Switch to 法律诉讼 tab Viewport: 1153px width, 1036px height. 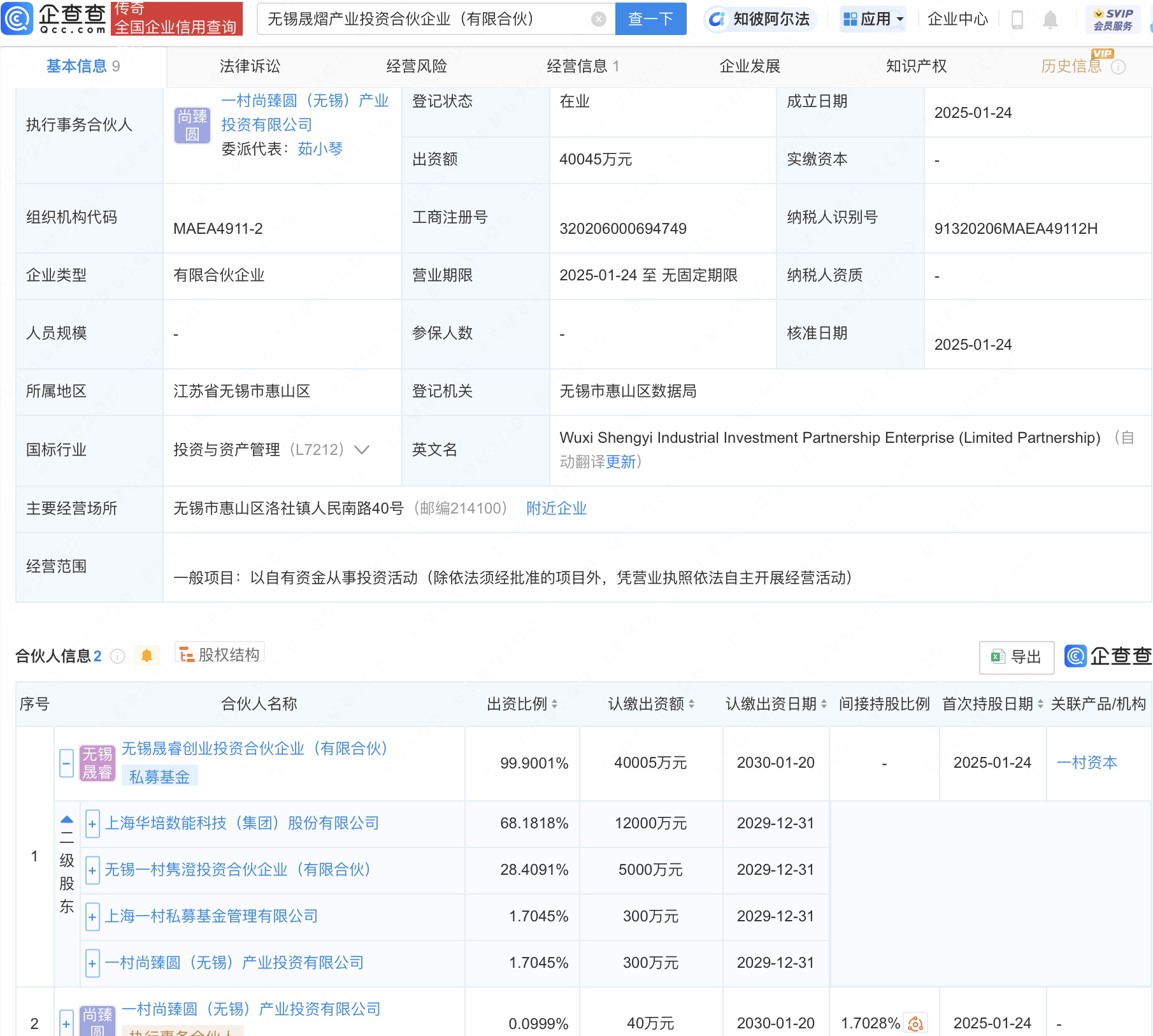pyautogui.click(x=250, y=66)
